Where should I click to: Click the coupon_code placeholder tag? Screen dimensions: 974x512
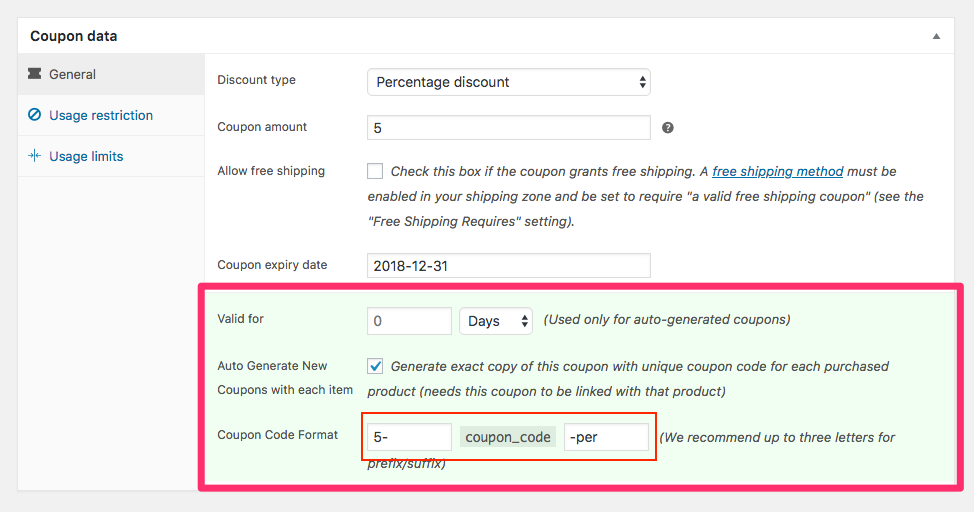click(x=508, y=437)
